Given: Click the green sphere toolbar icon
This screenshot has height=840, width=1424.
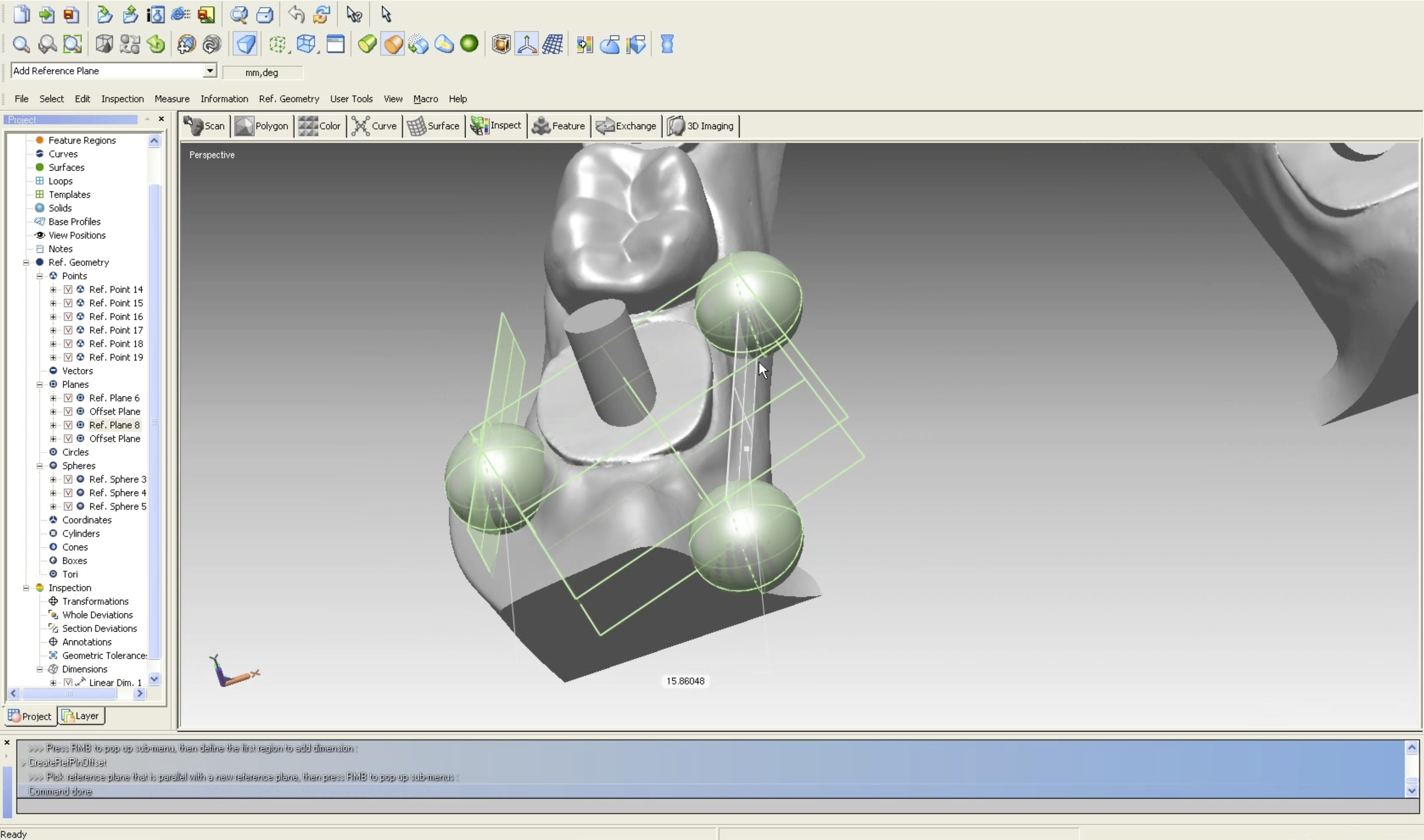Looking at the screenshot, I should (469, 44).
